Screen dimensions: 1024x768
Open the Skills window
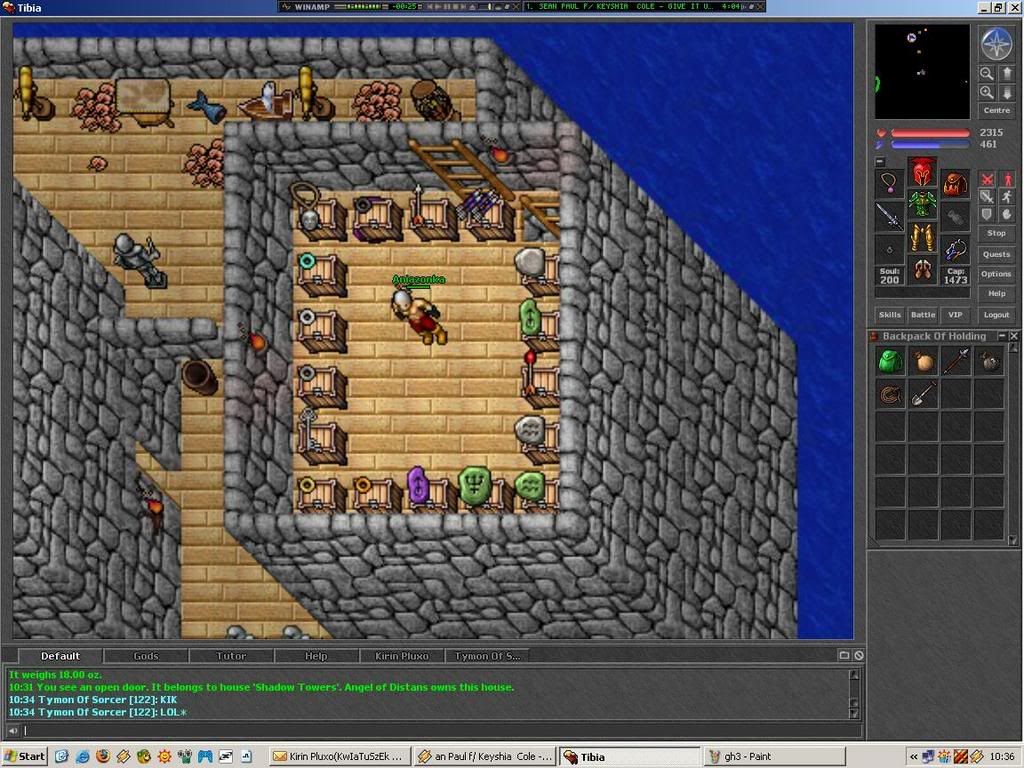[889, 315]
